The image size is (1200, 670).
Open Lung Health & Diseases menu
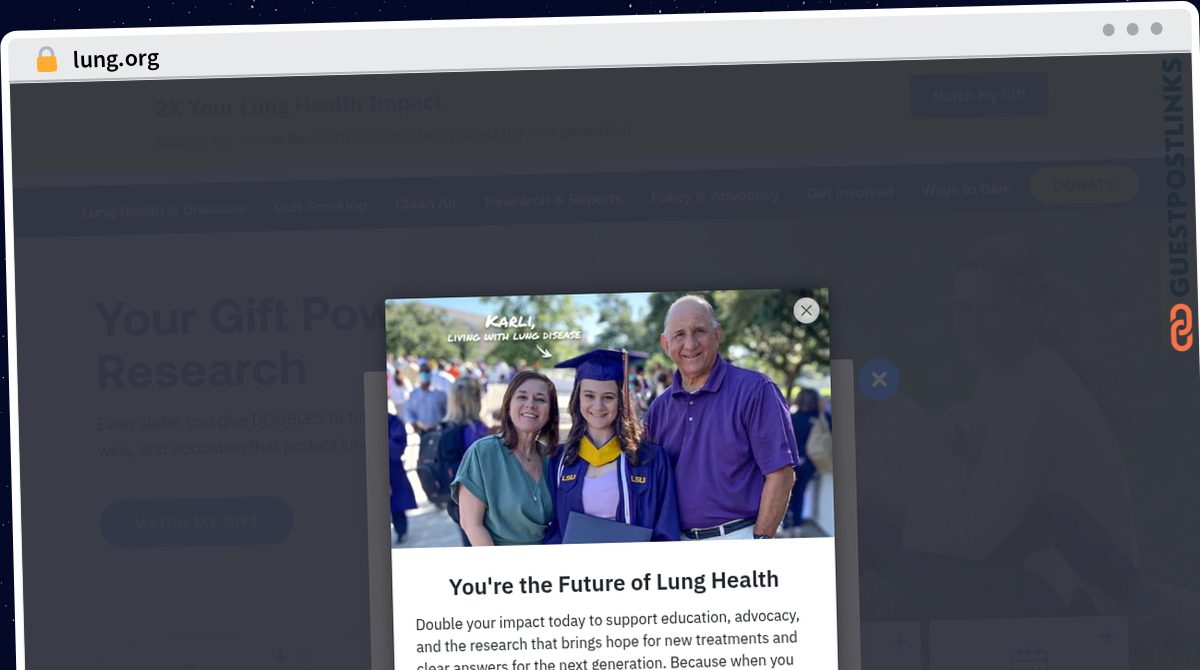[x=164, y=210]
